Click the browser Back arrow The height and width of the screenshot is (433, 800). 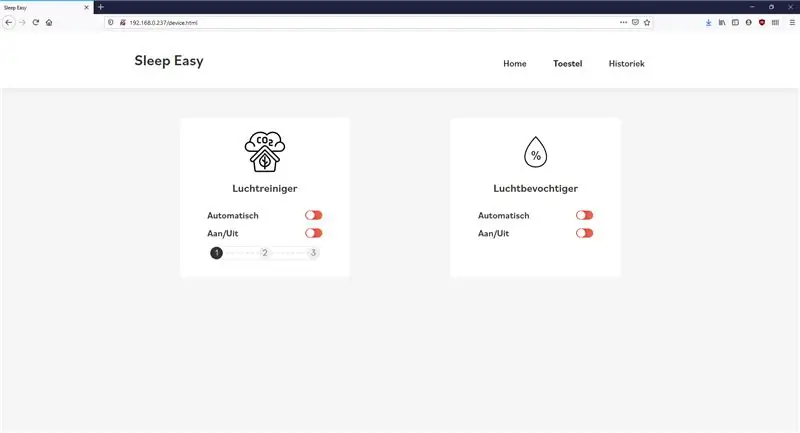point(8,22)
